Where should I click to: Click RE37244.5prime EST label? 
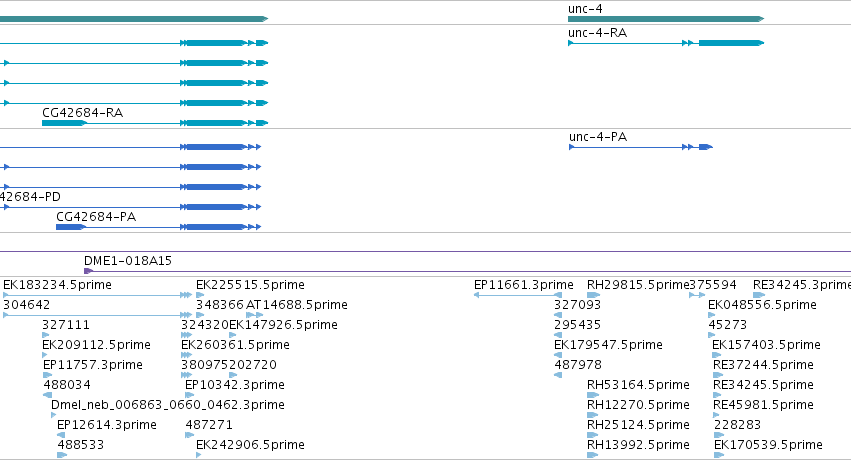pos(764,365)
